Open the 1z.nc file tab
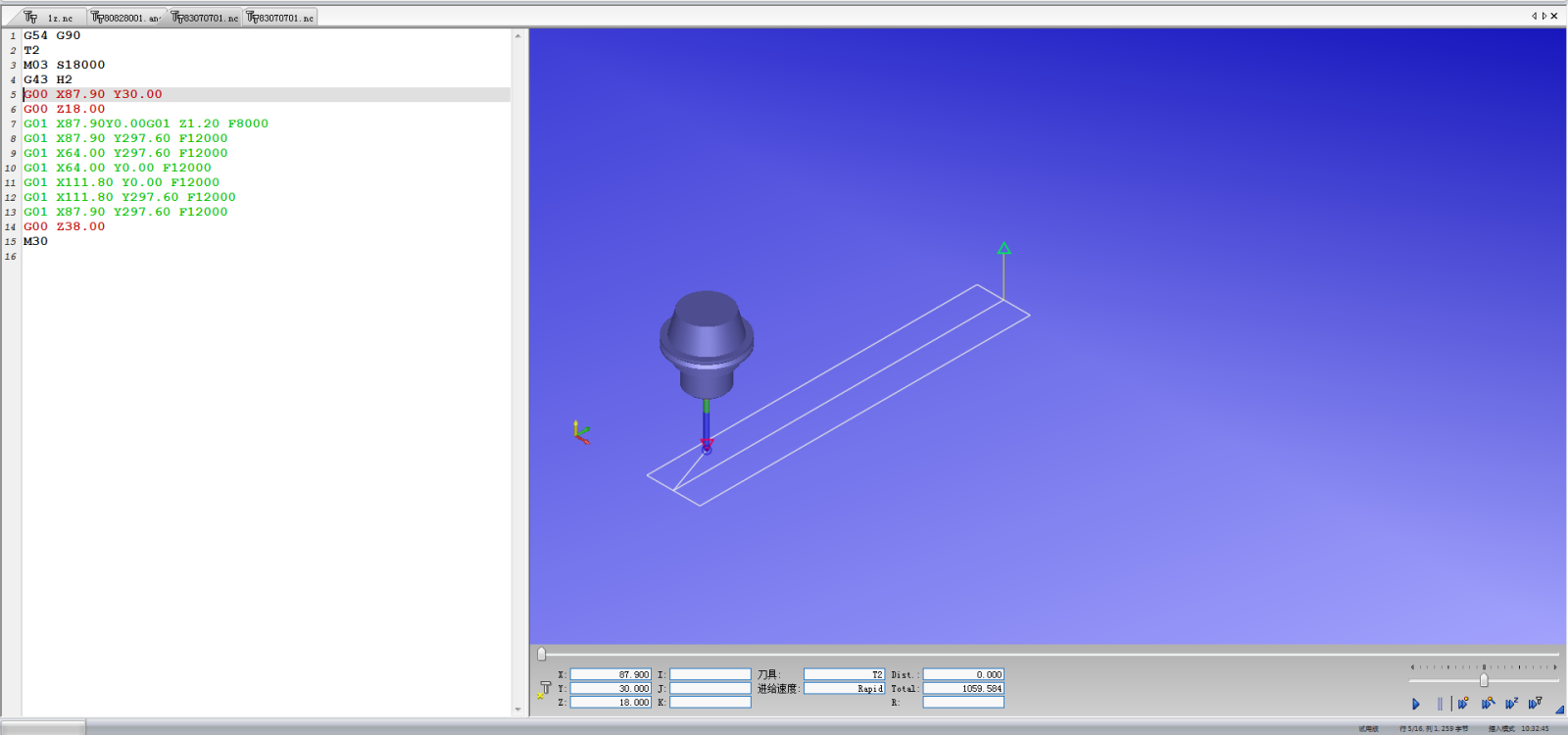 point(50,18)
